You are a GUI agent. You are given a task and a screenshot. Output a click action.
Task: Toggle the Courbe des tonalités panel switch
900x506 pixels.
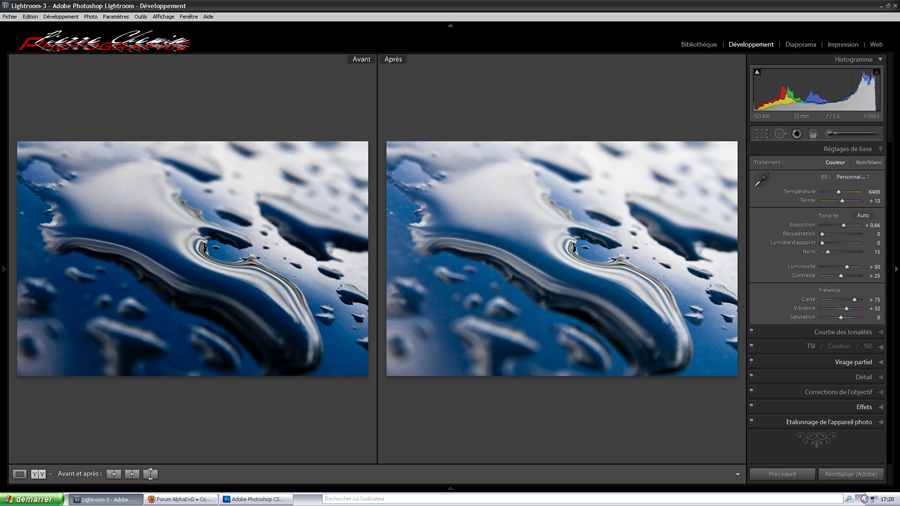pos(752,332)
